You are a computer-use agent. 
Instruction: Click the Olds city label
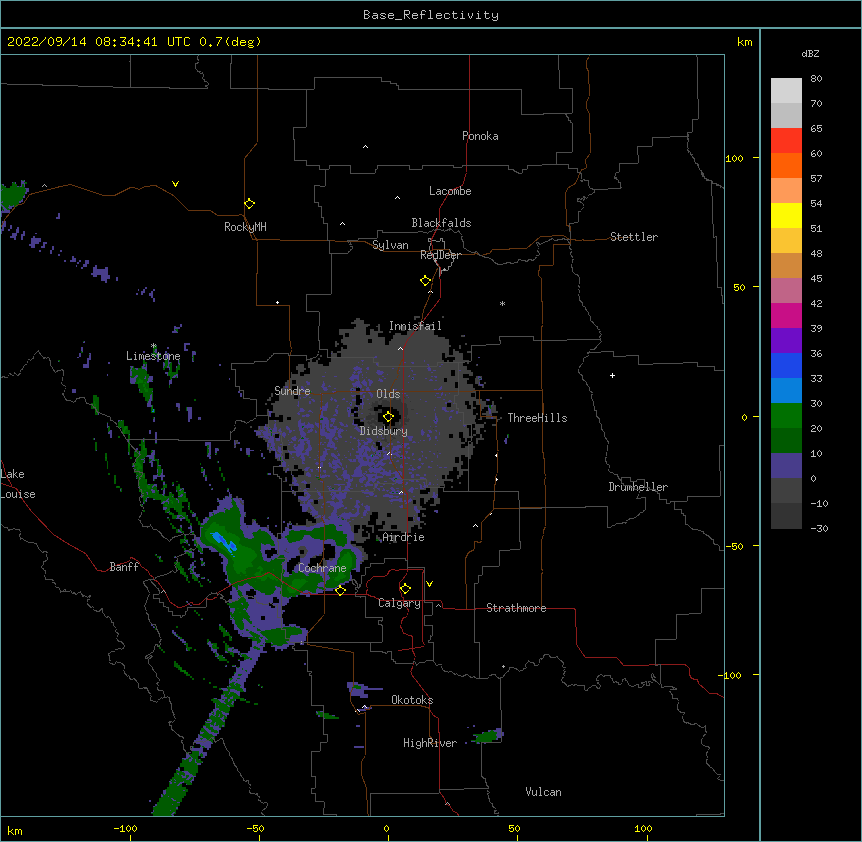pos(388,394)
